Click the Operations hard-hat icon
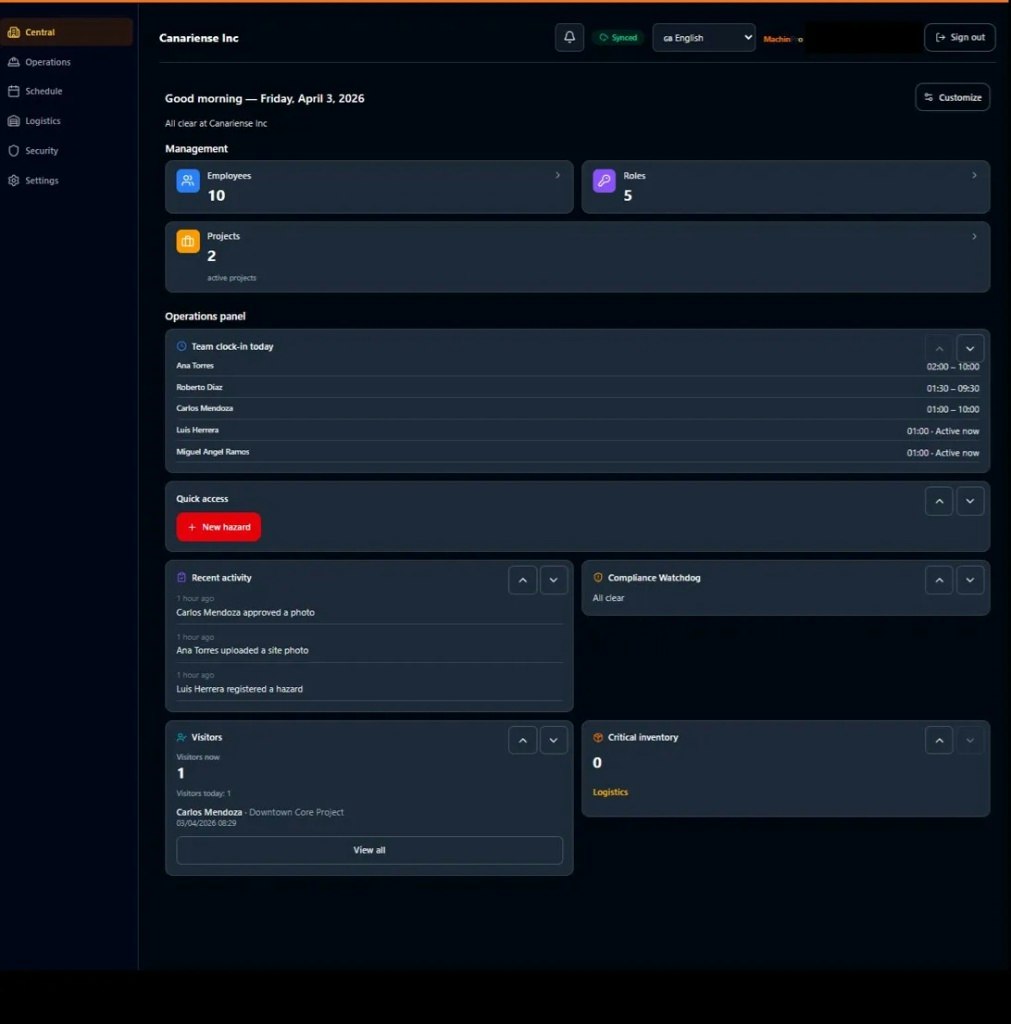1011x1024 pixels. point(14,62)
